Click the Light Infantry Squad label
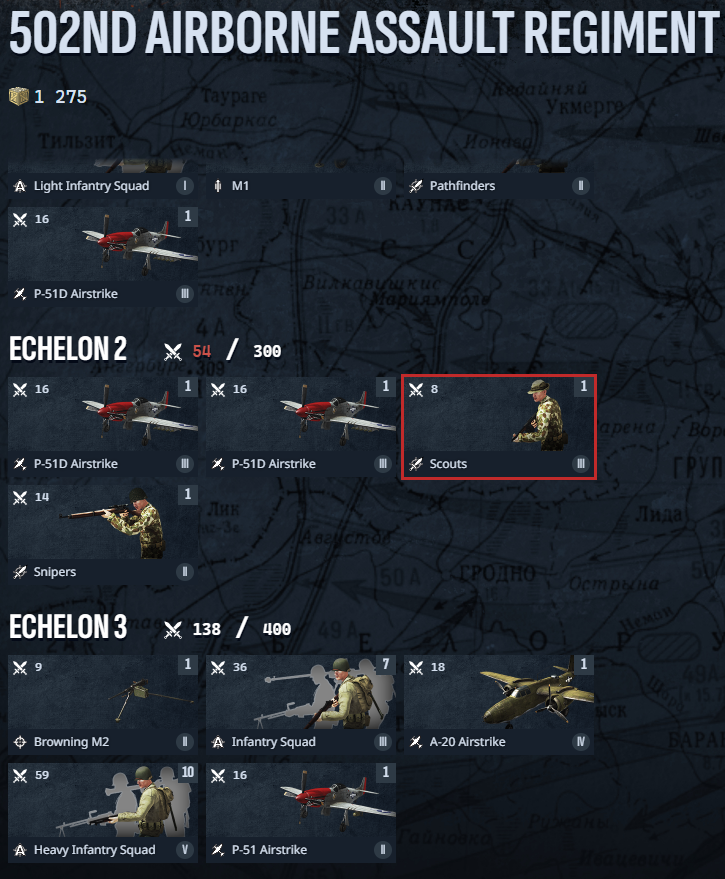Viewport: 725px width, 879px height. coord(91,186)
